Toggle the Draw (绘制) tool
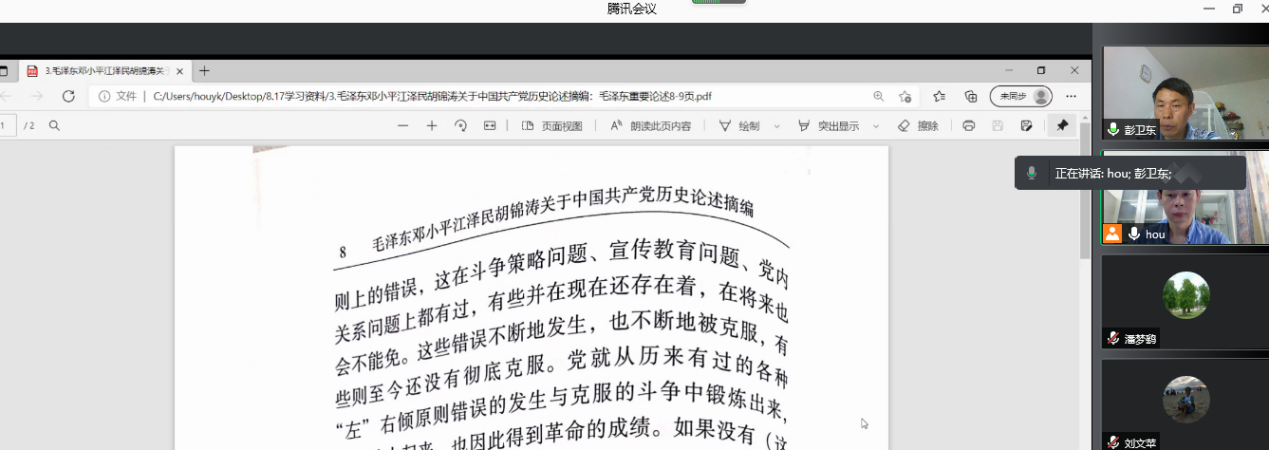The image size is (1269, 450). [739, 126]
